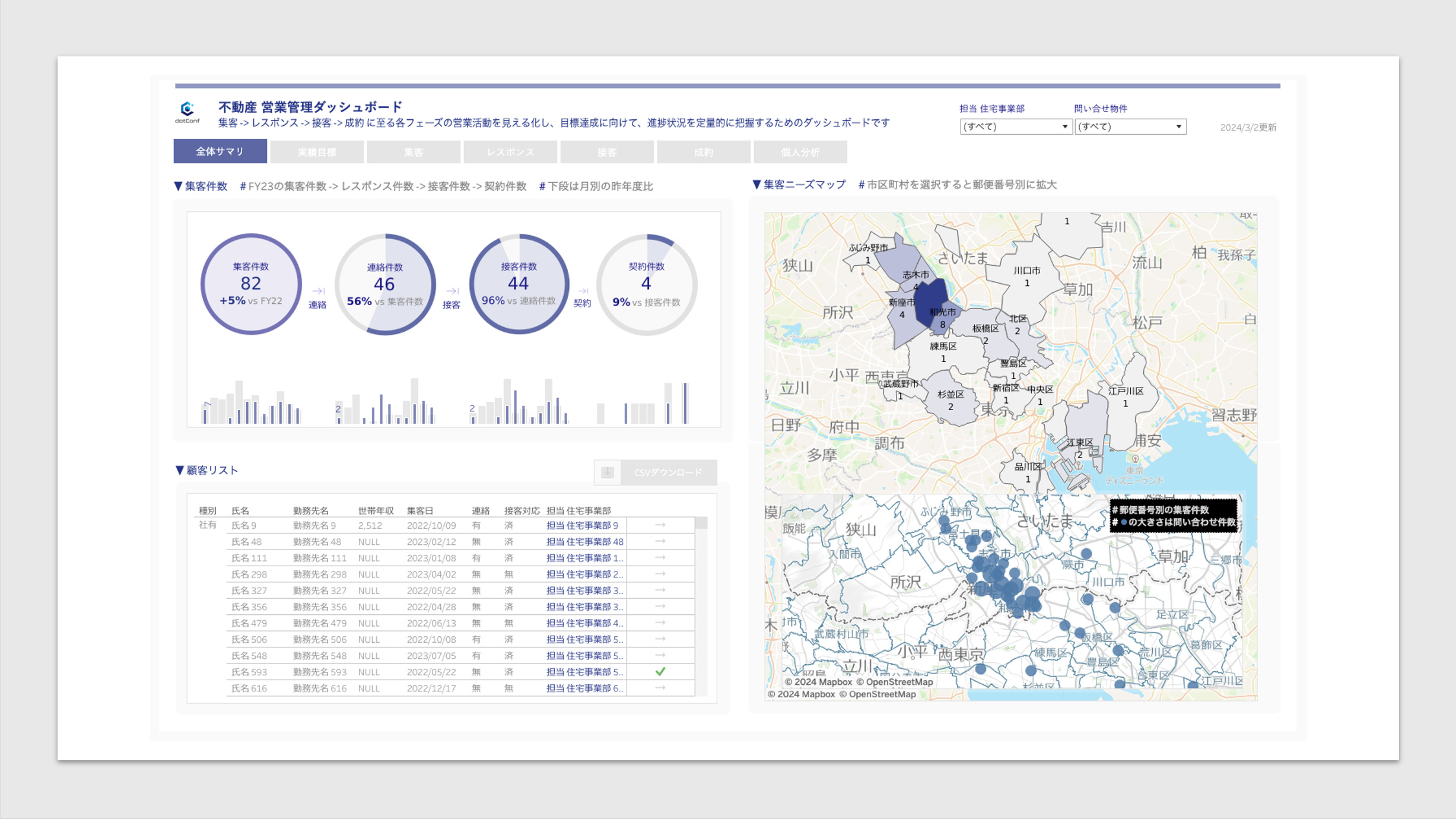The height and width of the screenshot is (819, 1456).
Task: Click the 連絡 arrow icon between circles
Action: 318,291
